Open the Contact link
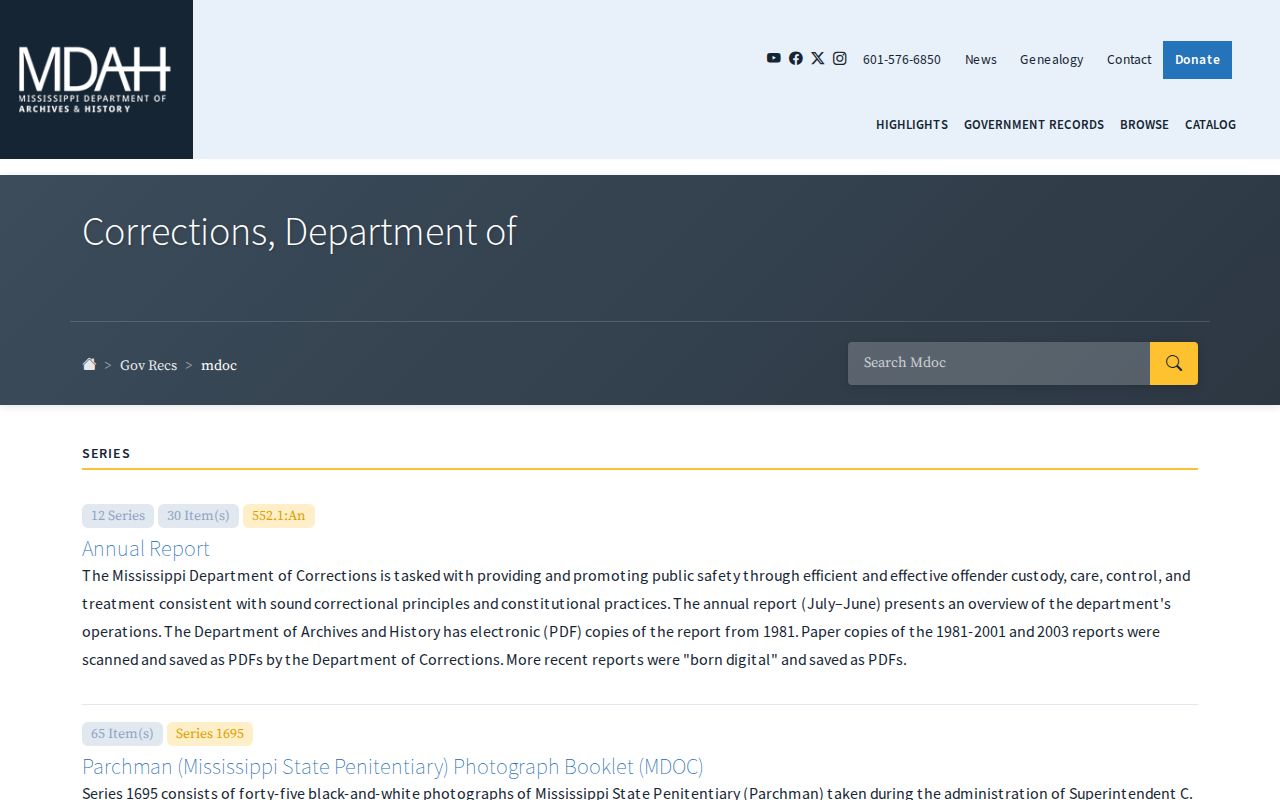1280x800 pixels. (x=1129, y=59)
